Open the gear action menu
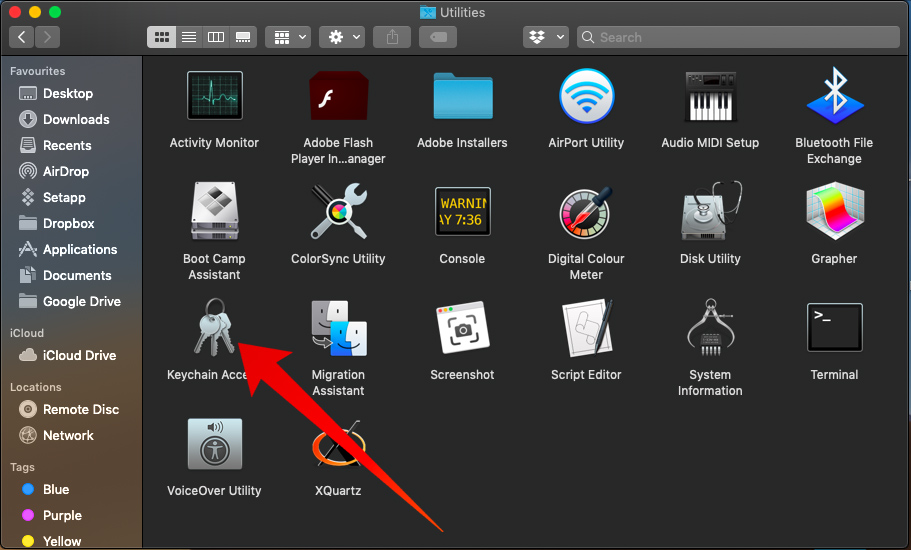Screen dimensions: 911x550 (x=342, y=37)
